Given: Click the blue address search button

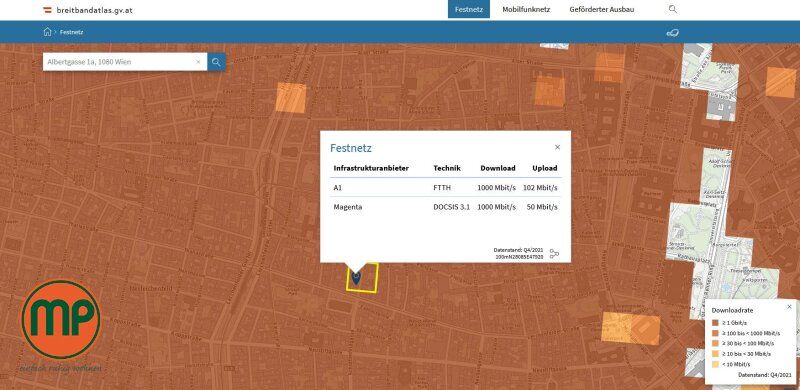Looking at the screenshot, I should click(216, 62).
